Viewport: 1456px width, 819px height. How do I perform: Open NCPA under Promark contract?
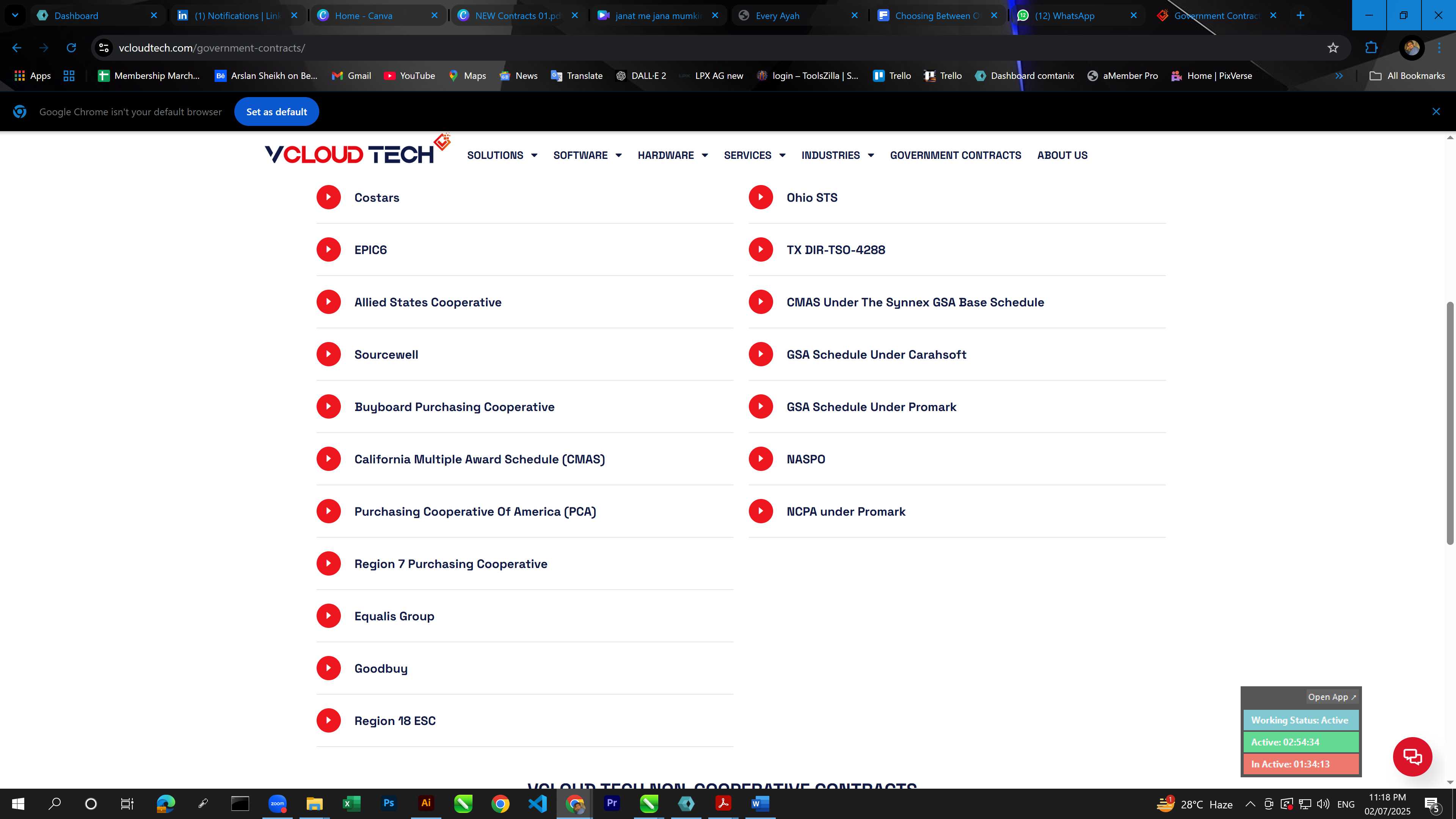point(846,511)
